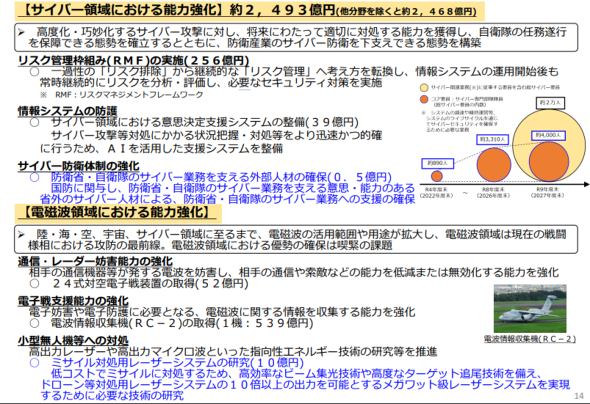Click the line starting 常時継続的にリスクを分析・評価し
Screen dimensions: 590x404
point(211,82)
